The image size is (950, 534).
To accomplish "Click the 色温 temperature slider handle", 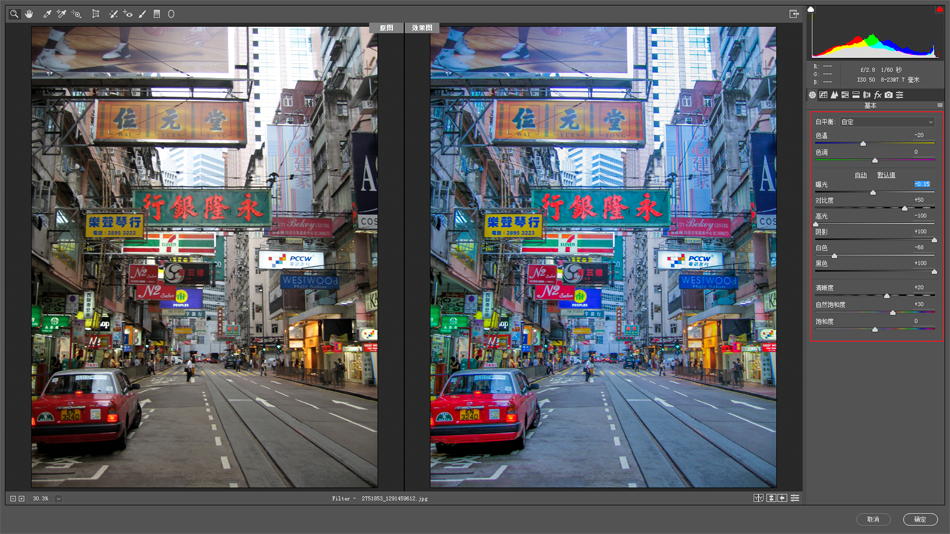I will (863, 144).
